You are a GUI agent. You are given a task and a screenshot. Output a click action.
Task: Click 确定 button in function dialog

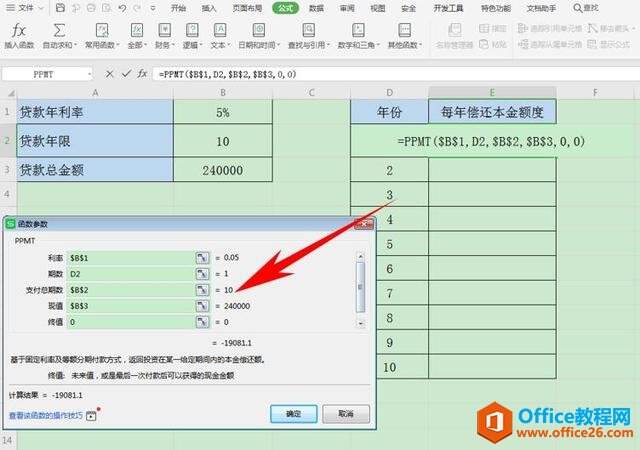pos(293,414)
